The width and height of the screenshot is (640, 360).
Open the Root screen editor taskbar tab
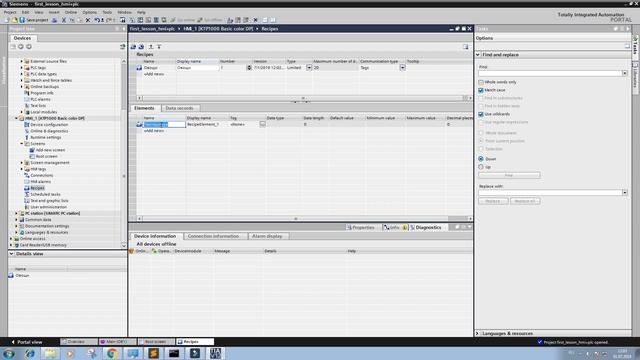point(156,342)
